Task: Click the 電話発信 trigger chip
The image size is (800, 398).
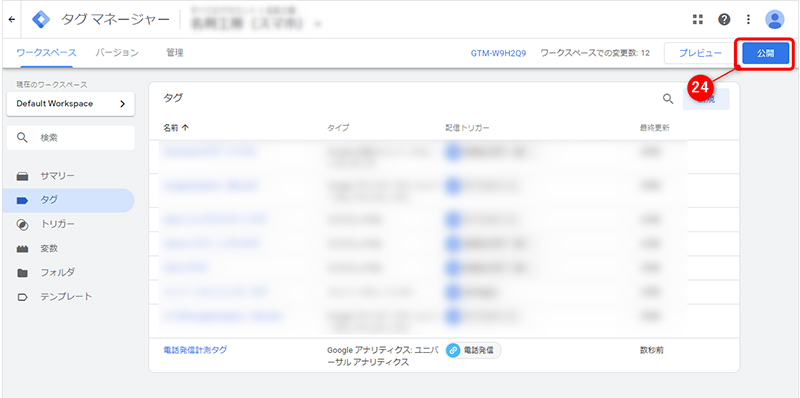Action: coord(473,351)
